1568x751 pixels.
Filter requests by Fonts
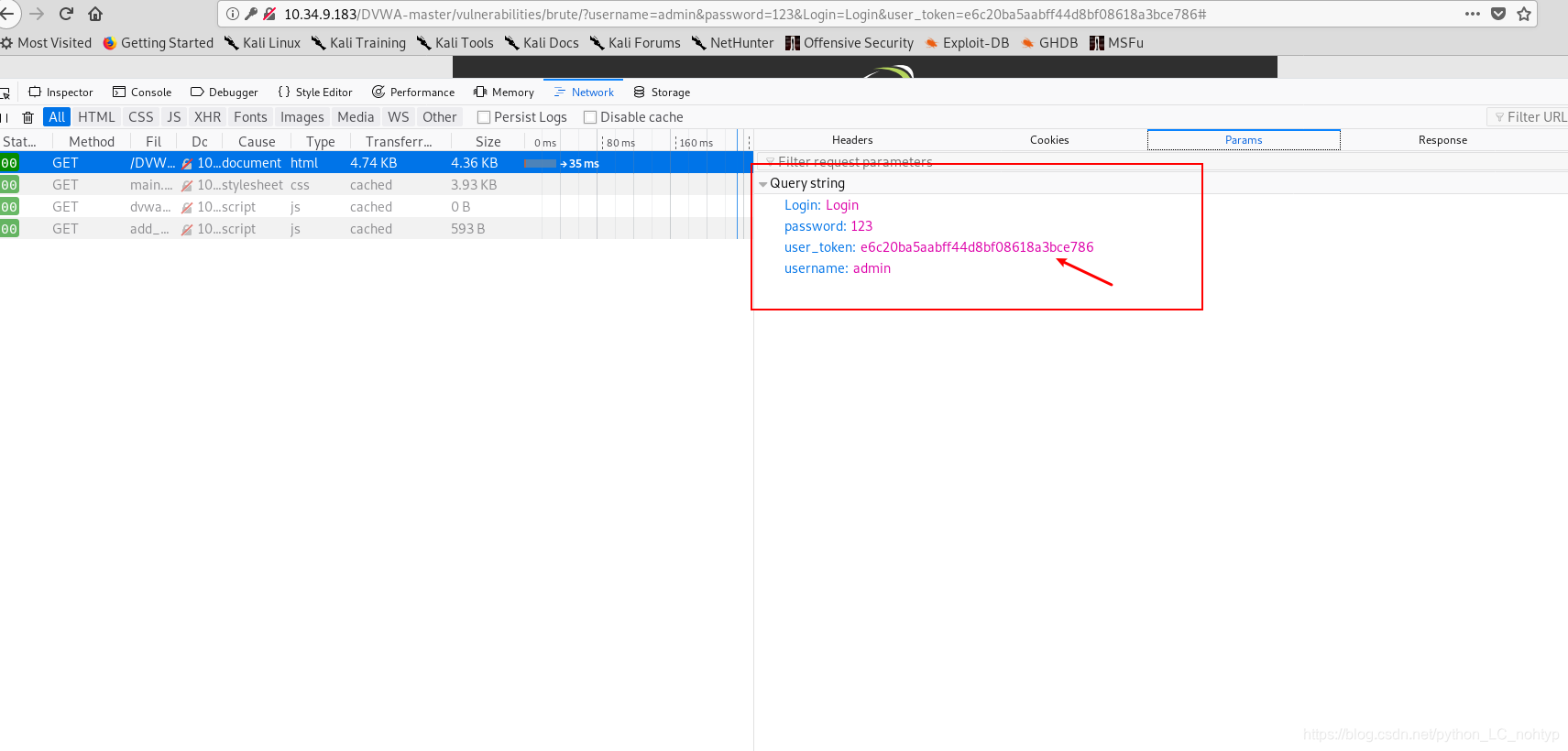[x=250, y=117]
